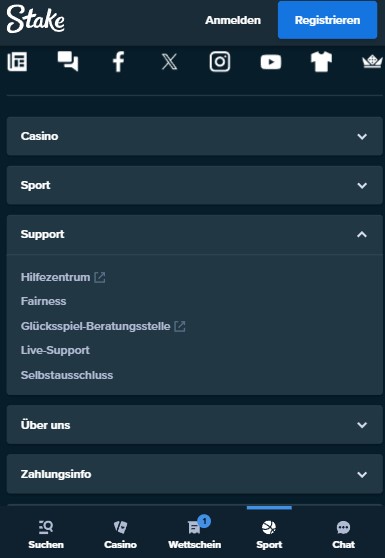Open the Instagram icon
Screen dimensions: 385x558
pyautogui.click(x=220, y=62)
